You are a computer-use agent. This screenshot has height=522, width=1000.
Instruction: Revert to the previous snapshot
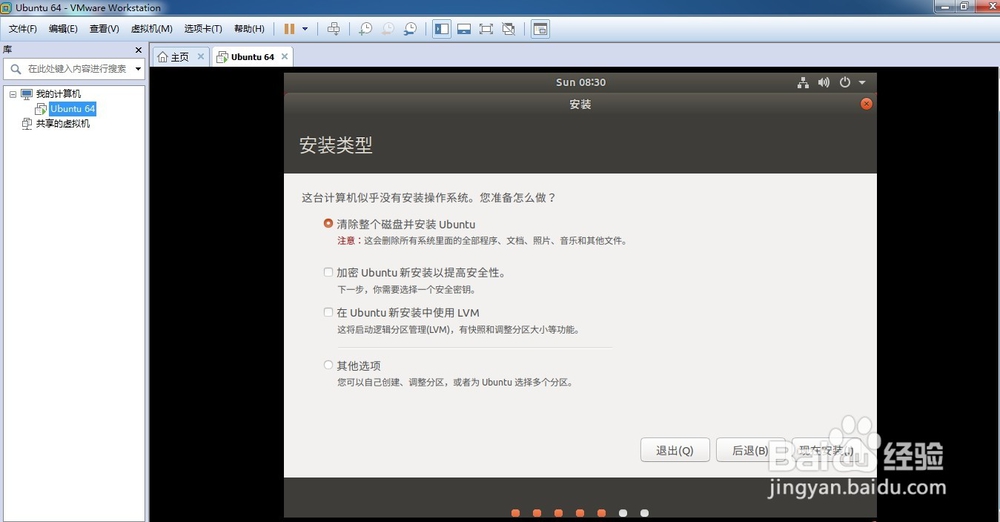point(388,29)
